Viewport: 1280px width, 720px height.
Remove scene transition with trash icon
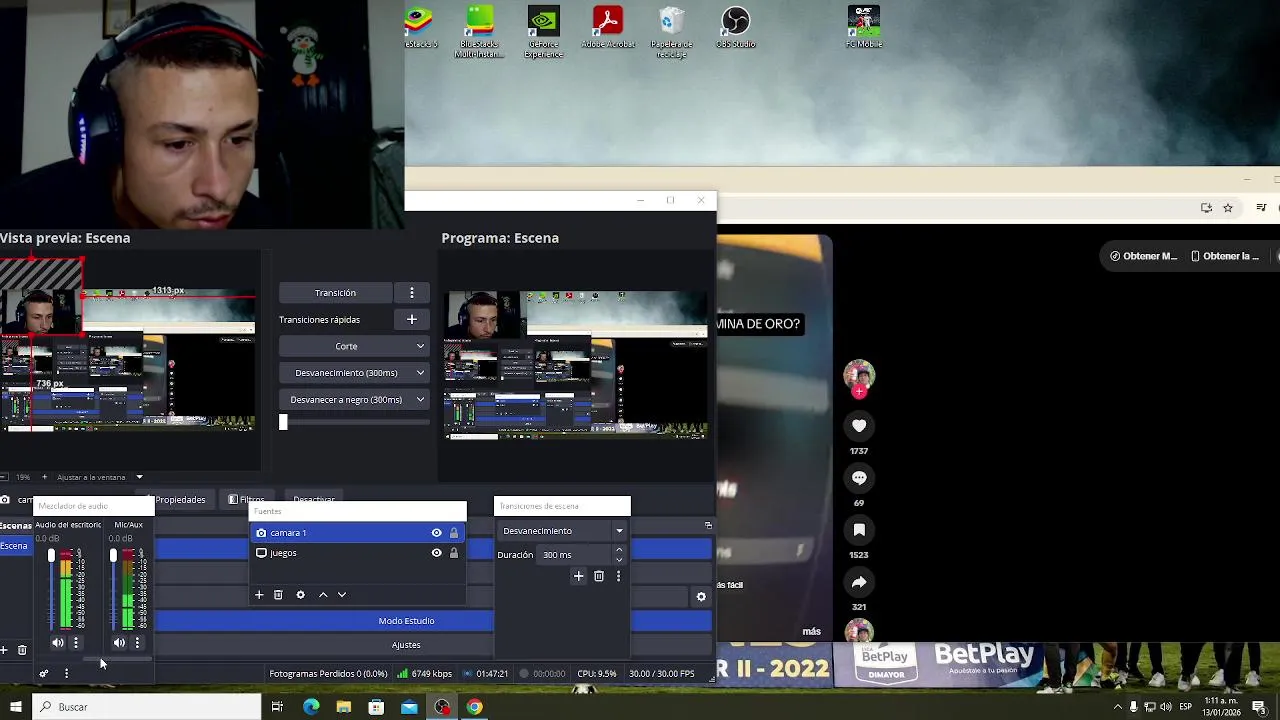[x=598, y=576]
